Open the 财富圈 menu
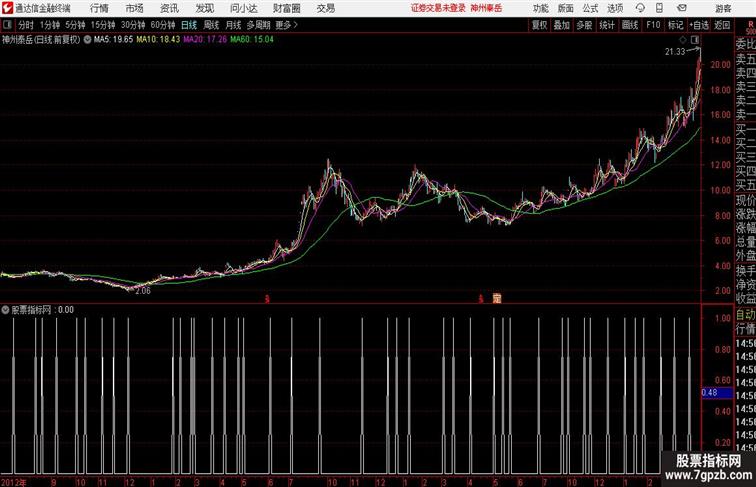The width and height of the screenshot is (756, 487). coord(287,8)
